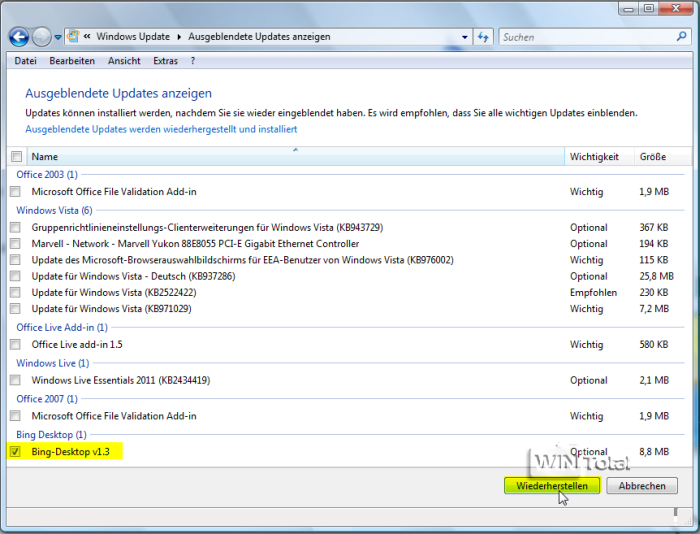This screenshot has height=534, width=700.
Task: Expand the address bar history dropdown
Action: tap(465, 37)
